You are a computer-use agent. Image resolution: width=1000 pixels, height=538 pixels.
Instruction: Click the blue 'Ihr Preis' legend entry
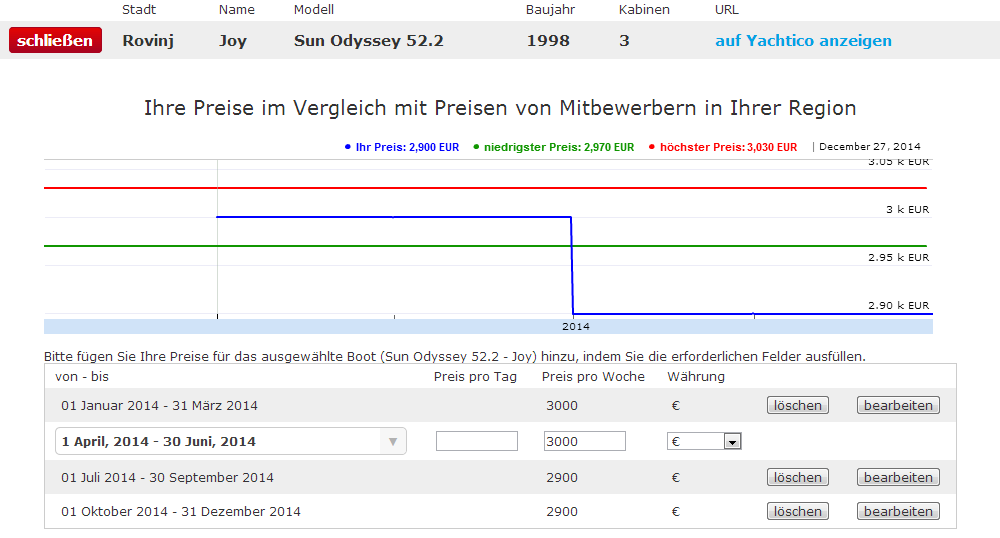pyautogui.click(x=401, y=147)
